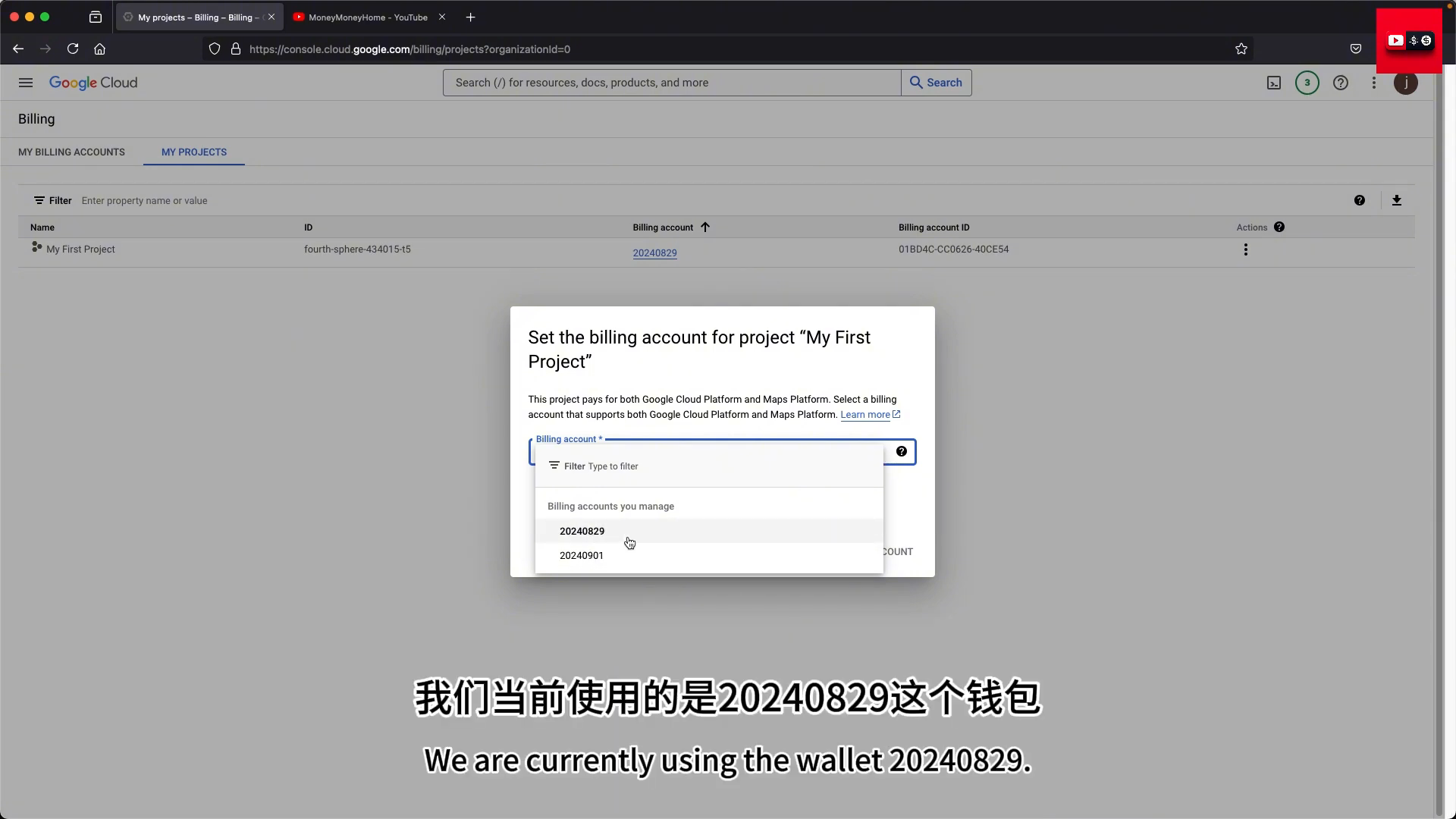Click the Billing account ID column header
Screen dimensions: 1456x819
click(x=934, y=227)
